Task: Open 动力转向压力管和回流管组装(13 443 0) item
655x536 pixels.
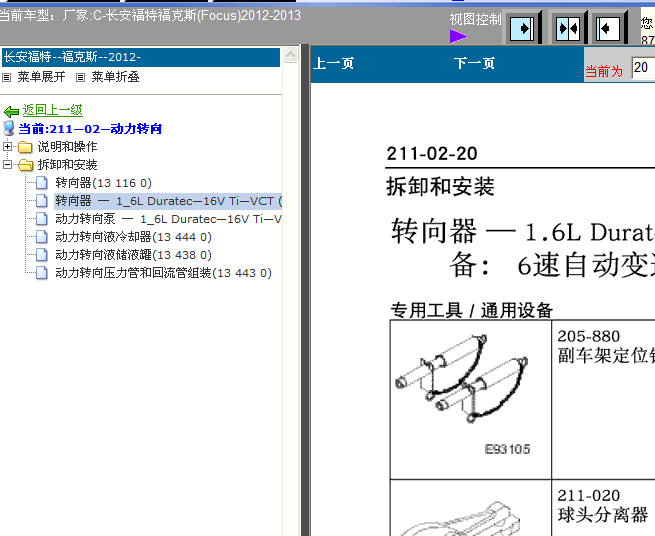Action: tap(163, 273)
